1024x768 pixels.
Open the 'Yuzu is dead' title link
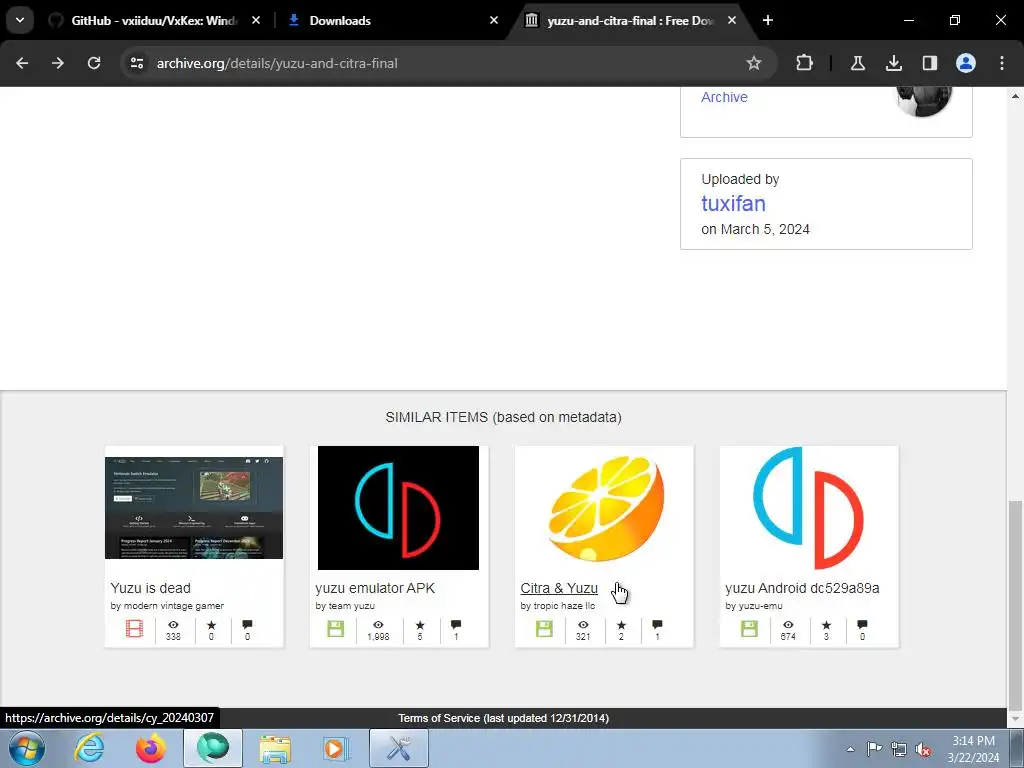coord(150,588)
